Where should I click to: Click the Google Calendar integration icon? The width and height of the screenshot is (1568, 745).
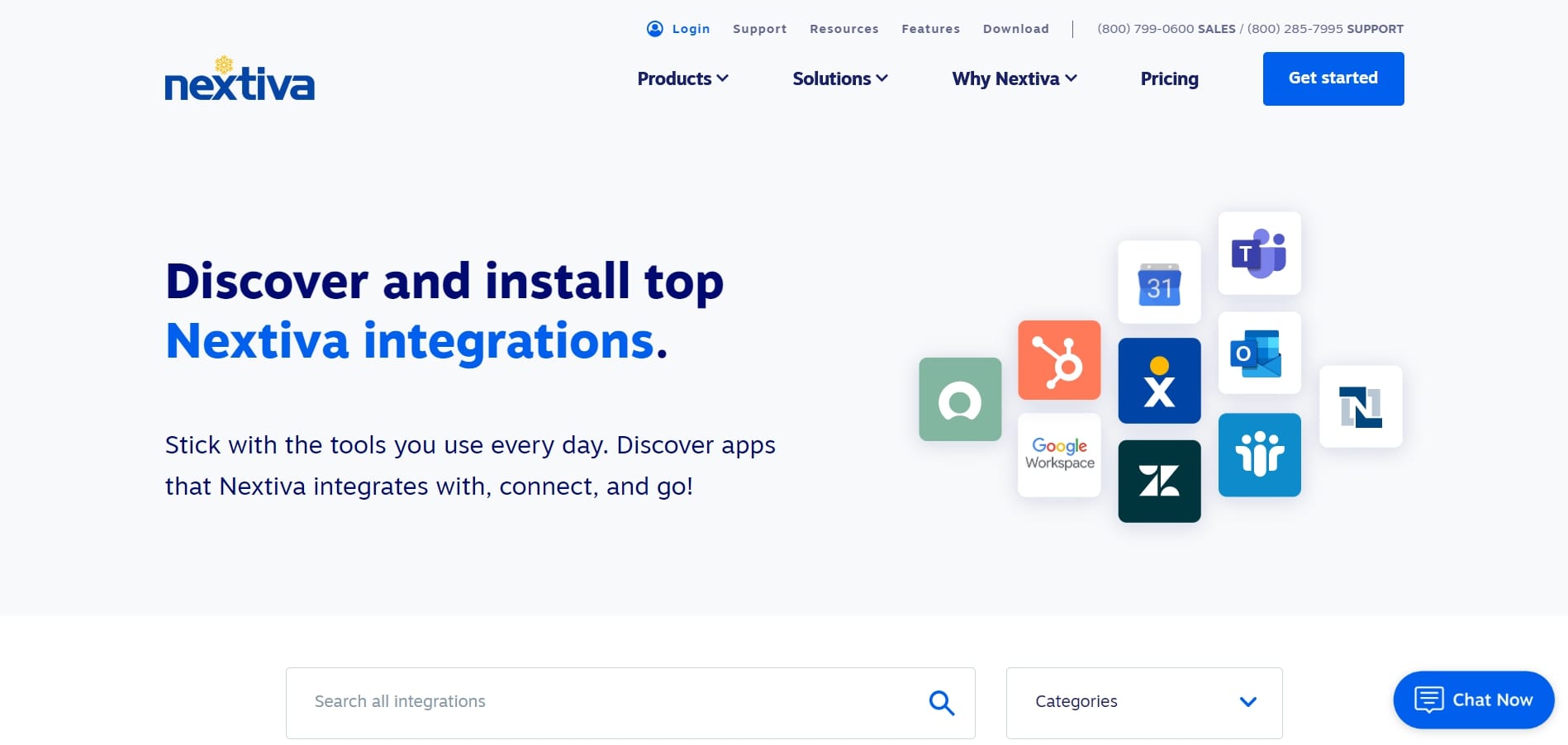1159,282
